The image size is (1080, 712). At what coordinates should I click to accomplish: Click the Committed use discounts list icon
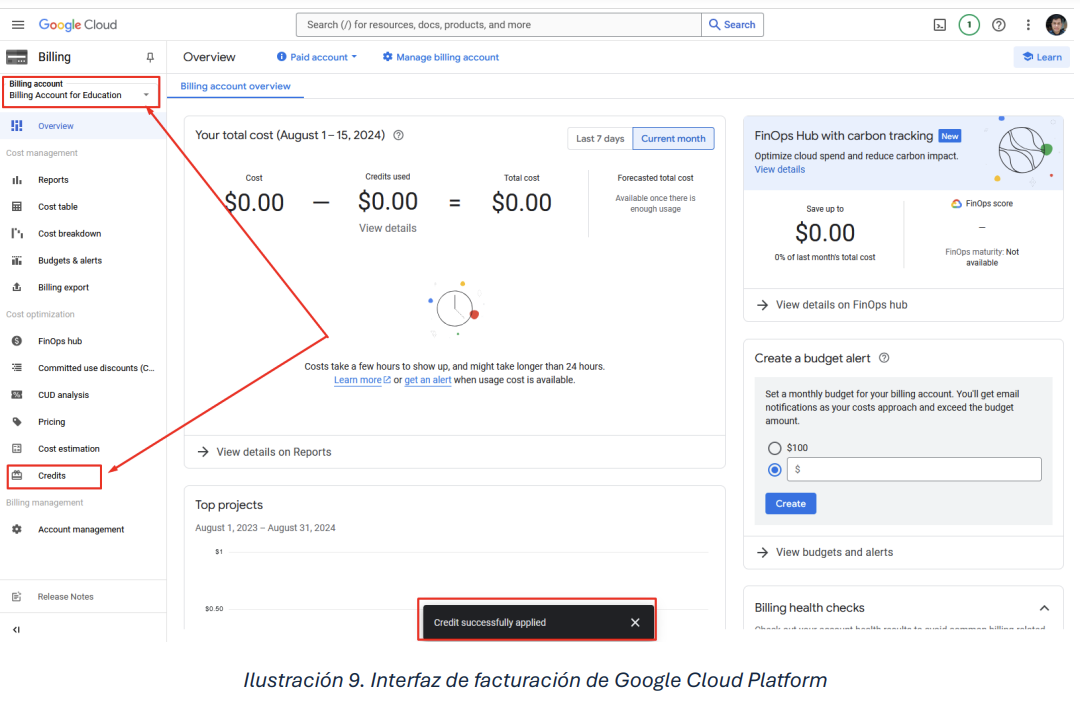(x=17, y=368)
